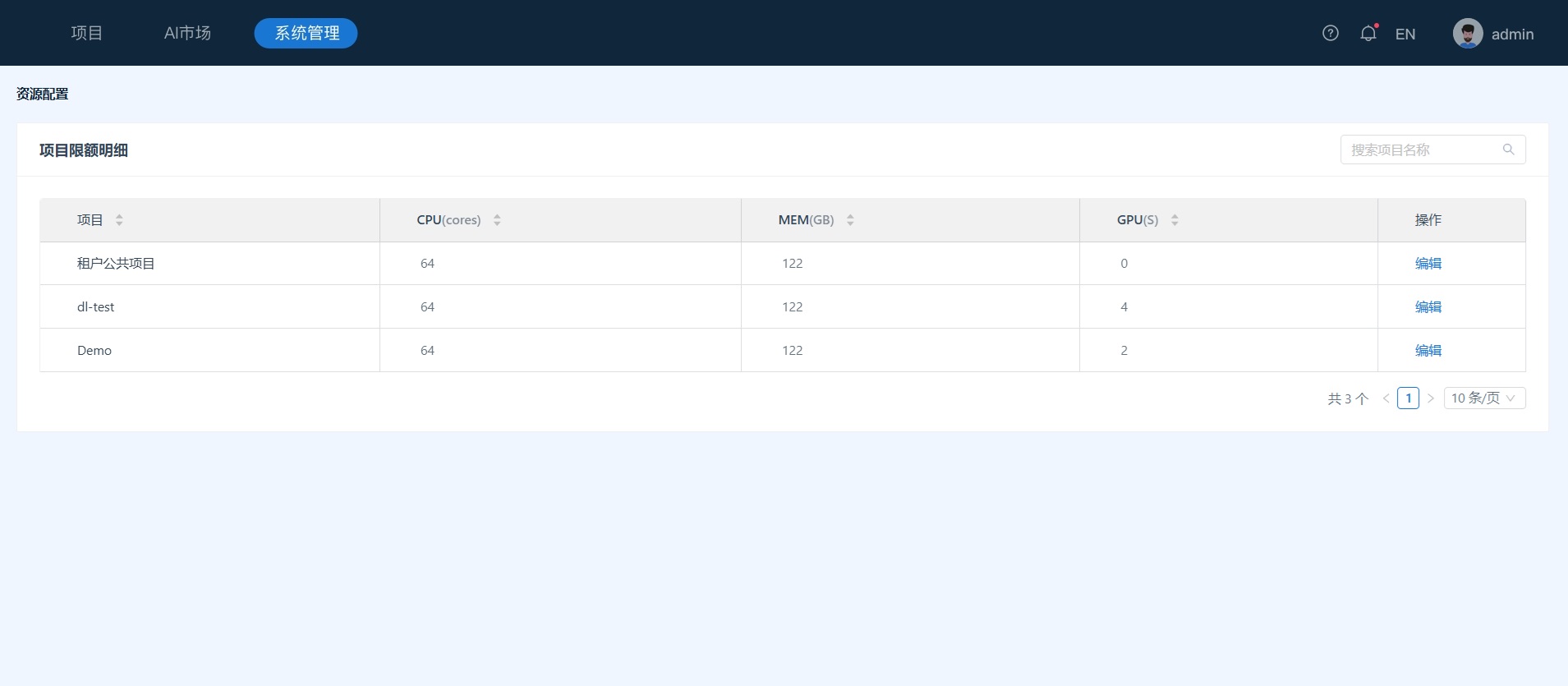The width and height of the screenshot is (1568, 686).
Task: Sort by GPU(S) column sort arrows
Action: pyautogui.click(x=1175, y=220)
